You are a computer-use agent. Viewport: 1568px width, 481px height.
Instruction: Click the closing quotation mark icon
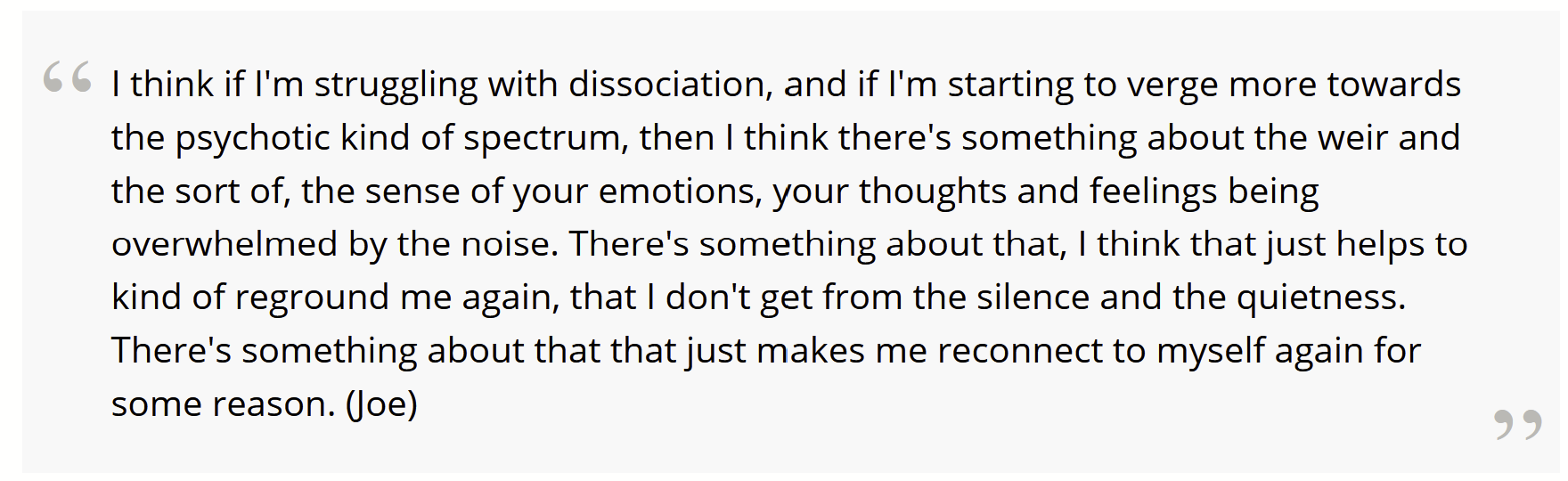pos(1517,424)
